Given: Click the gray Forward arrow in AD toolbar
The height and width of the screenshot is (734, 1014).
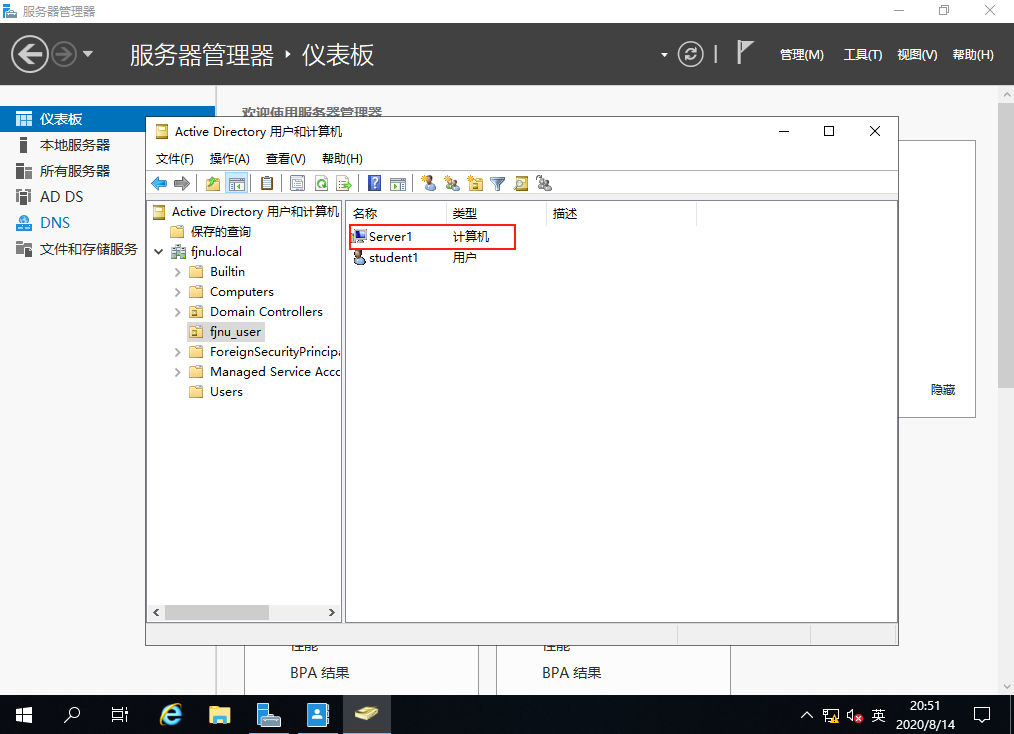Looking at the screenshot, I should 182,184.
